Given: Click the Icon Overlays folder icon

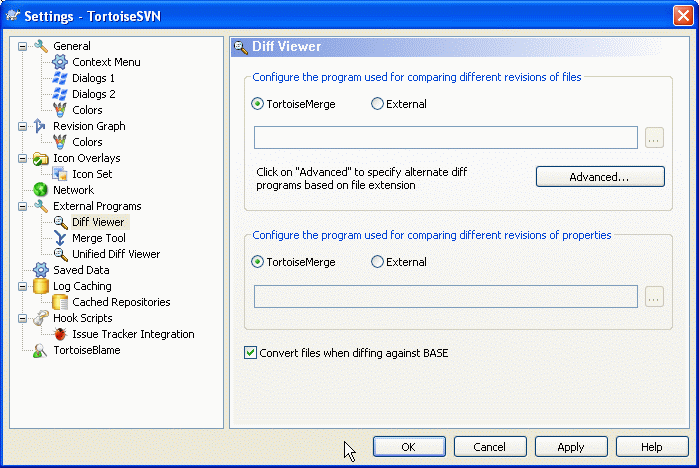Looking at the screenshot, I should [41, 158].
